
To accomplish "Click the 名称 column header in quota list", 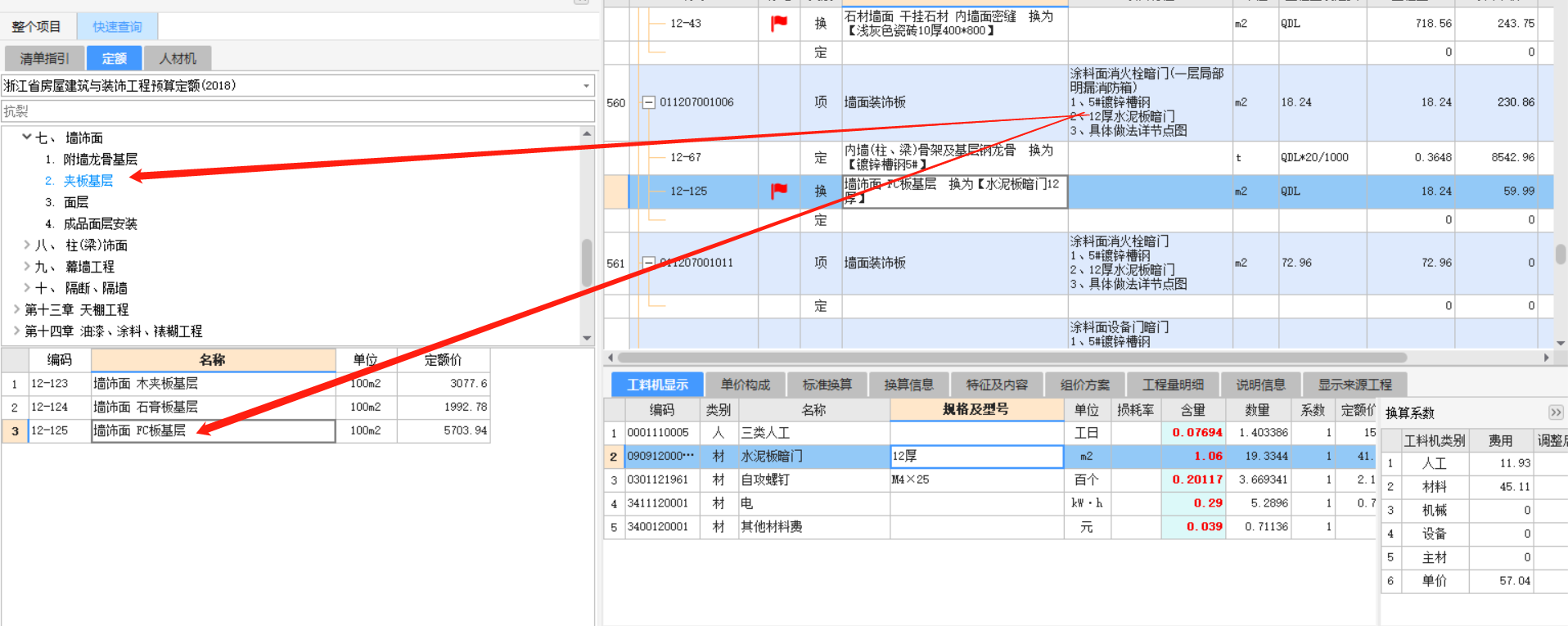I will (x=213, y=360).
